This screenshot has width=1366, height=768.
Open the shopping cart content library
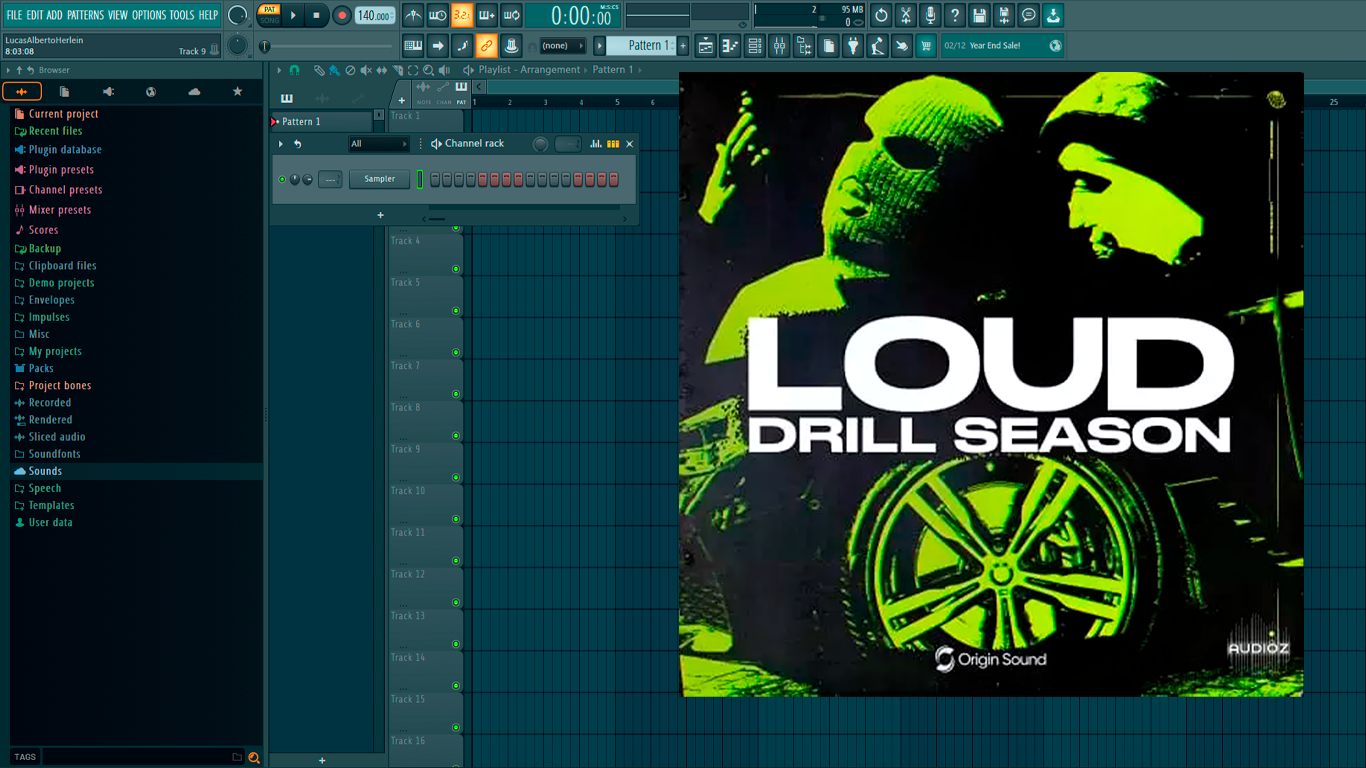click(x=926, y=45)
